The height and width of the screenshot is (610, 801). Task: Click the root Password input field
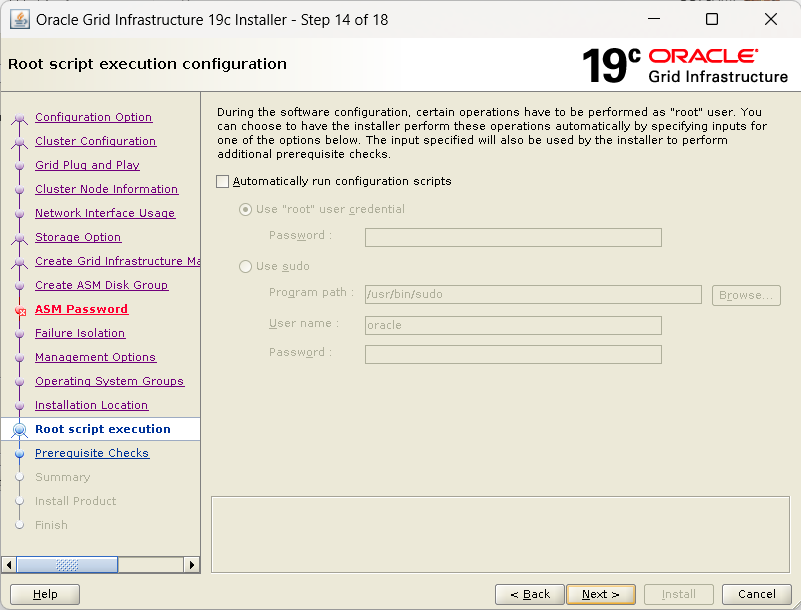513,237
